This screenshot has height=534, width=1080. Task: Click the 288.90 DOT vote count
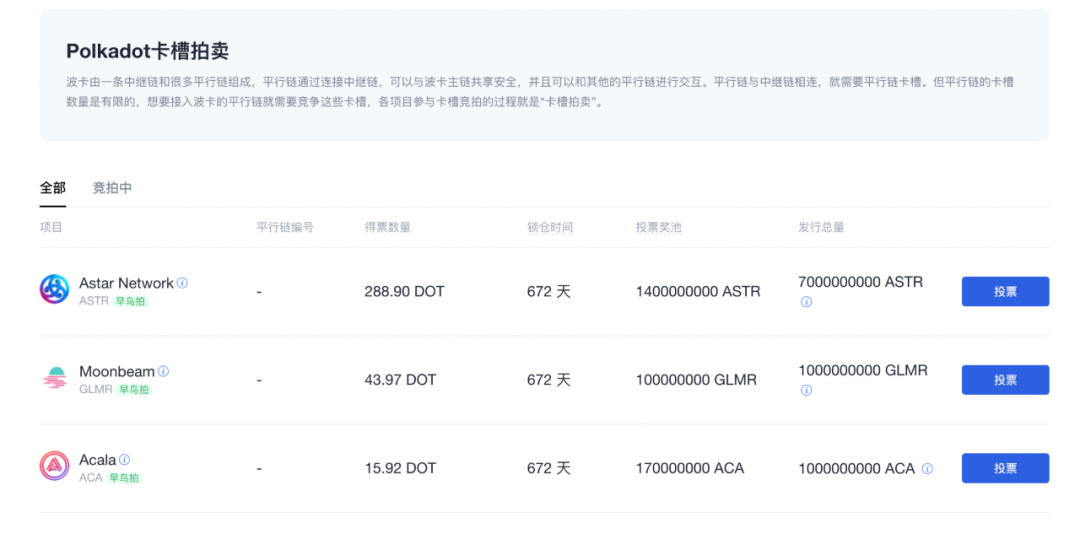[404, 291]
